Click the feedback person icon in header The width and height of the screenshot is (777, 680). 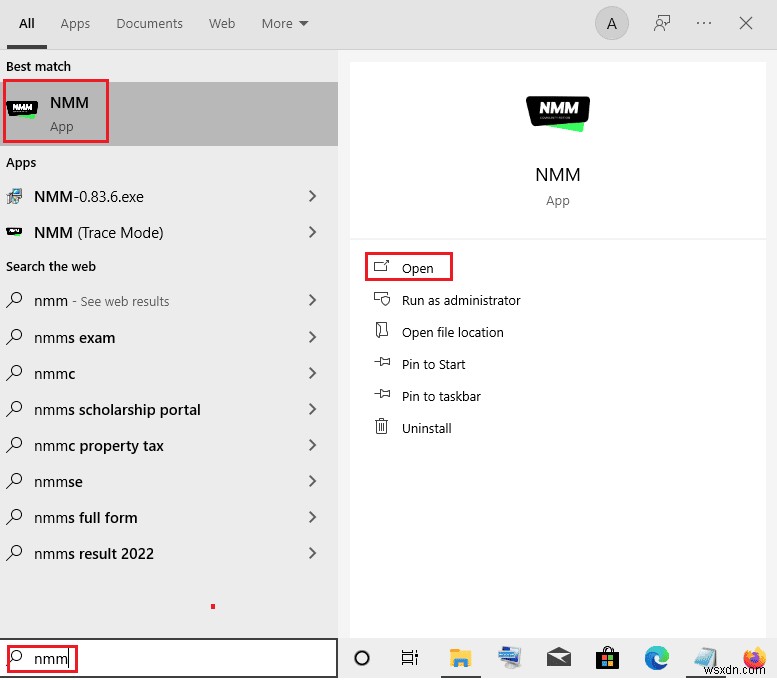(662, 23)
